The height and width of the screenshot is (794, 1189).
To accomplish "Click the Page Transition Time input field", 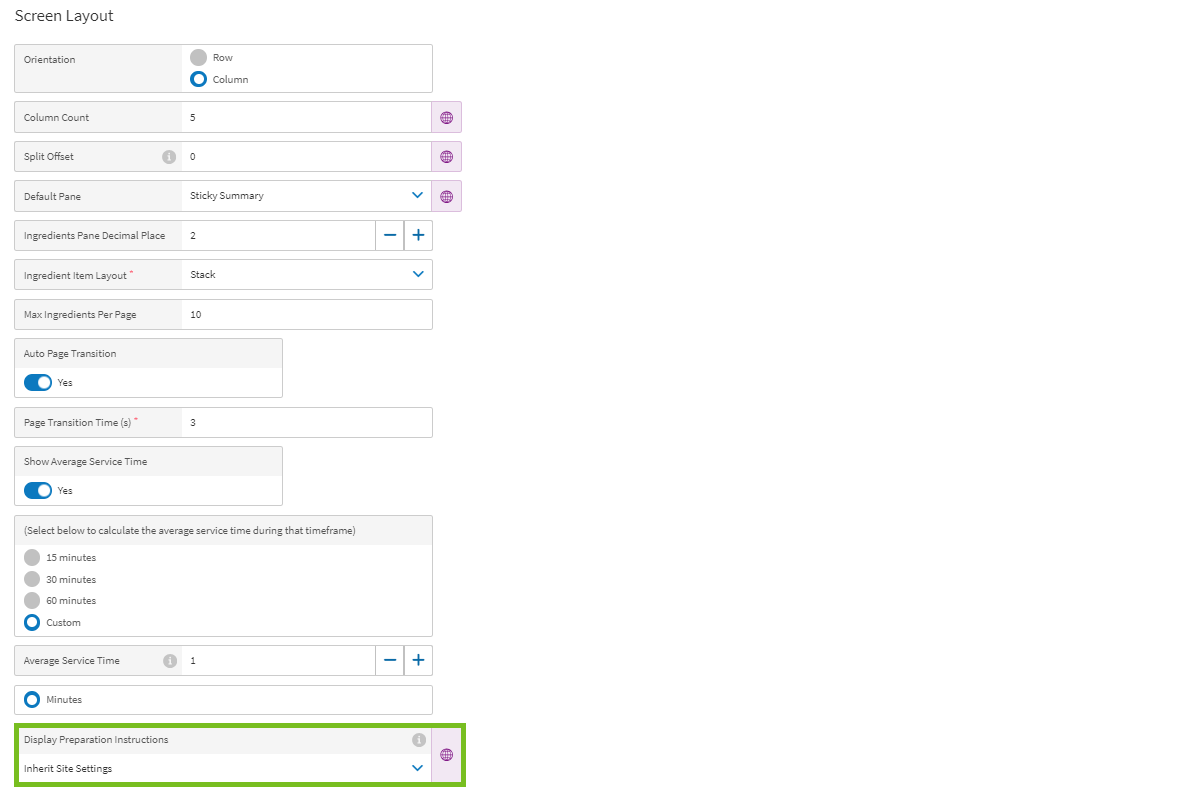I will click(x=300, y=422).
